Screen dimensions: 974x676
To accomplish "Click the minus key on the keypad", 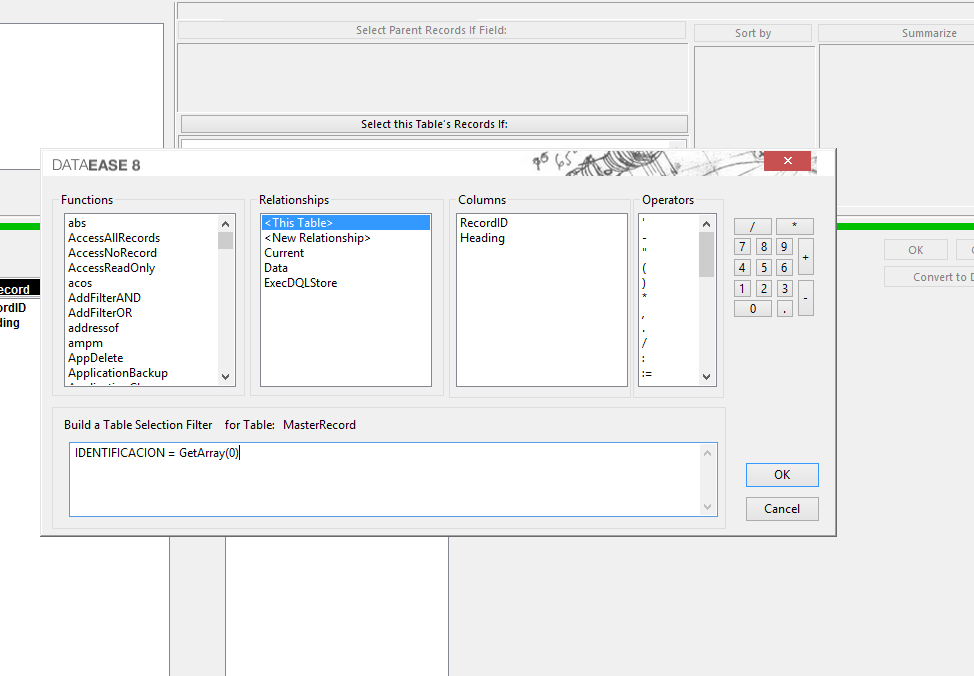I will point(806,298).
